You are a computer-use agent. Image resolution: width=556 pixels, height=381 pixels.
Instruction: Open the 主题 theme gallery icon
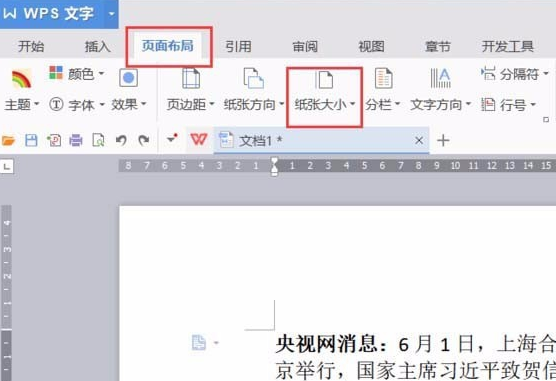pos(21,79)
